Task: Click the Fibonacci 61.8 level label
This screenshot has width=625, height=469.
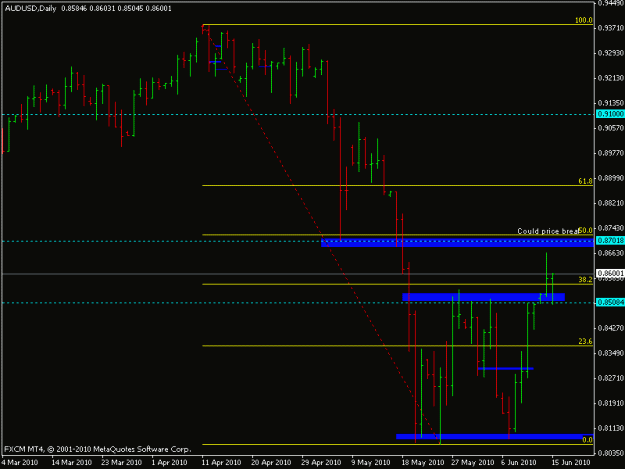Action: (x=585, y=181)
